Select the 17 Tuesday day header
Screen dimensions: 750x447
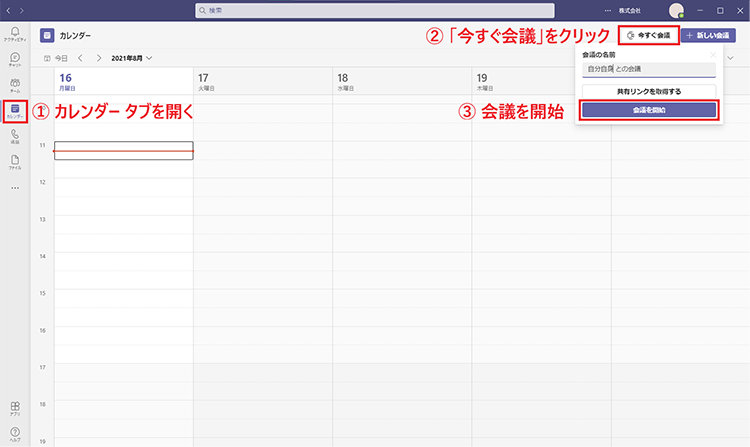263,81
